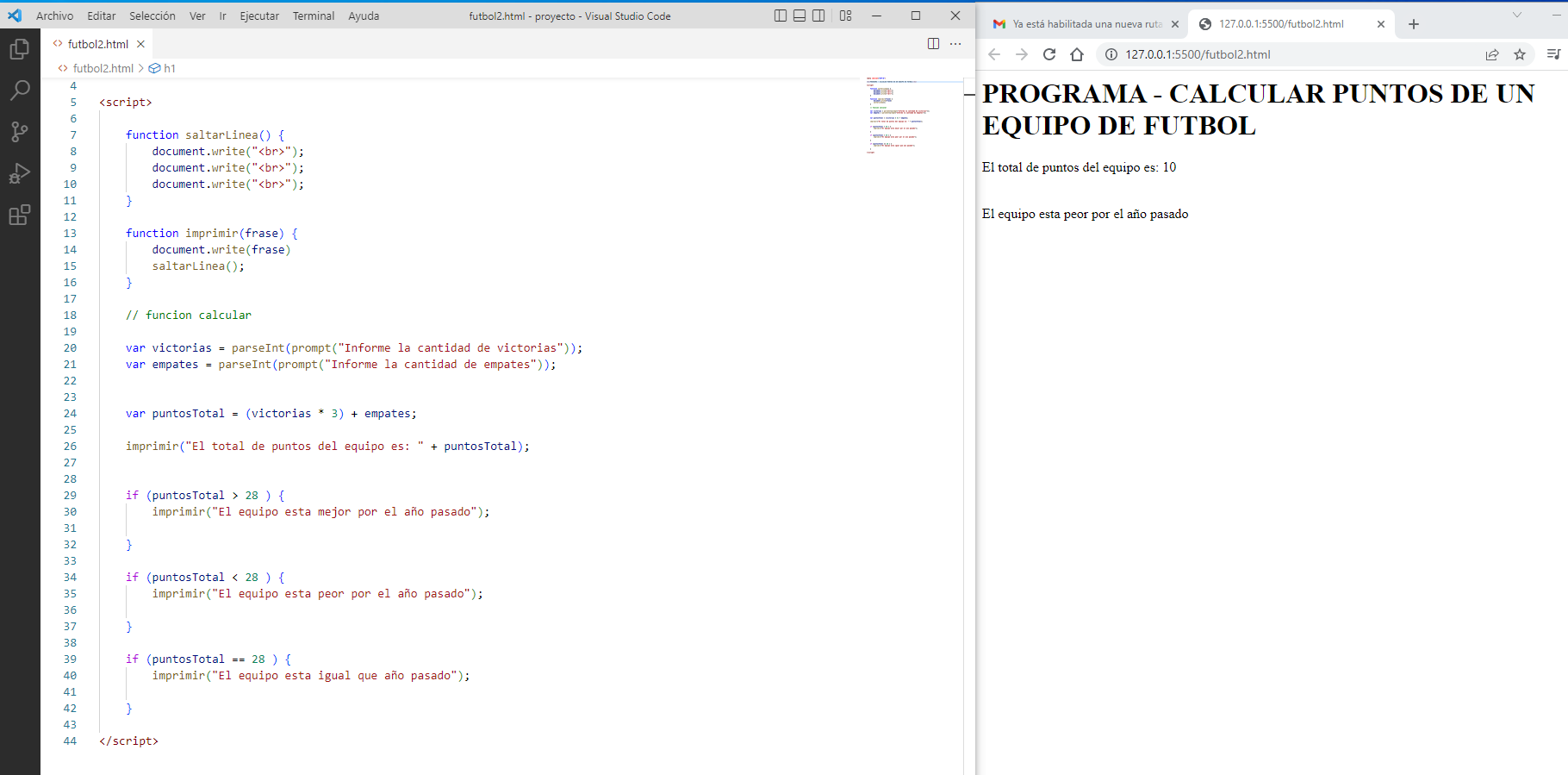The image size is (1568, 775).
Task: Open the editor More Actions menu
Action: click(955, 44)
